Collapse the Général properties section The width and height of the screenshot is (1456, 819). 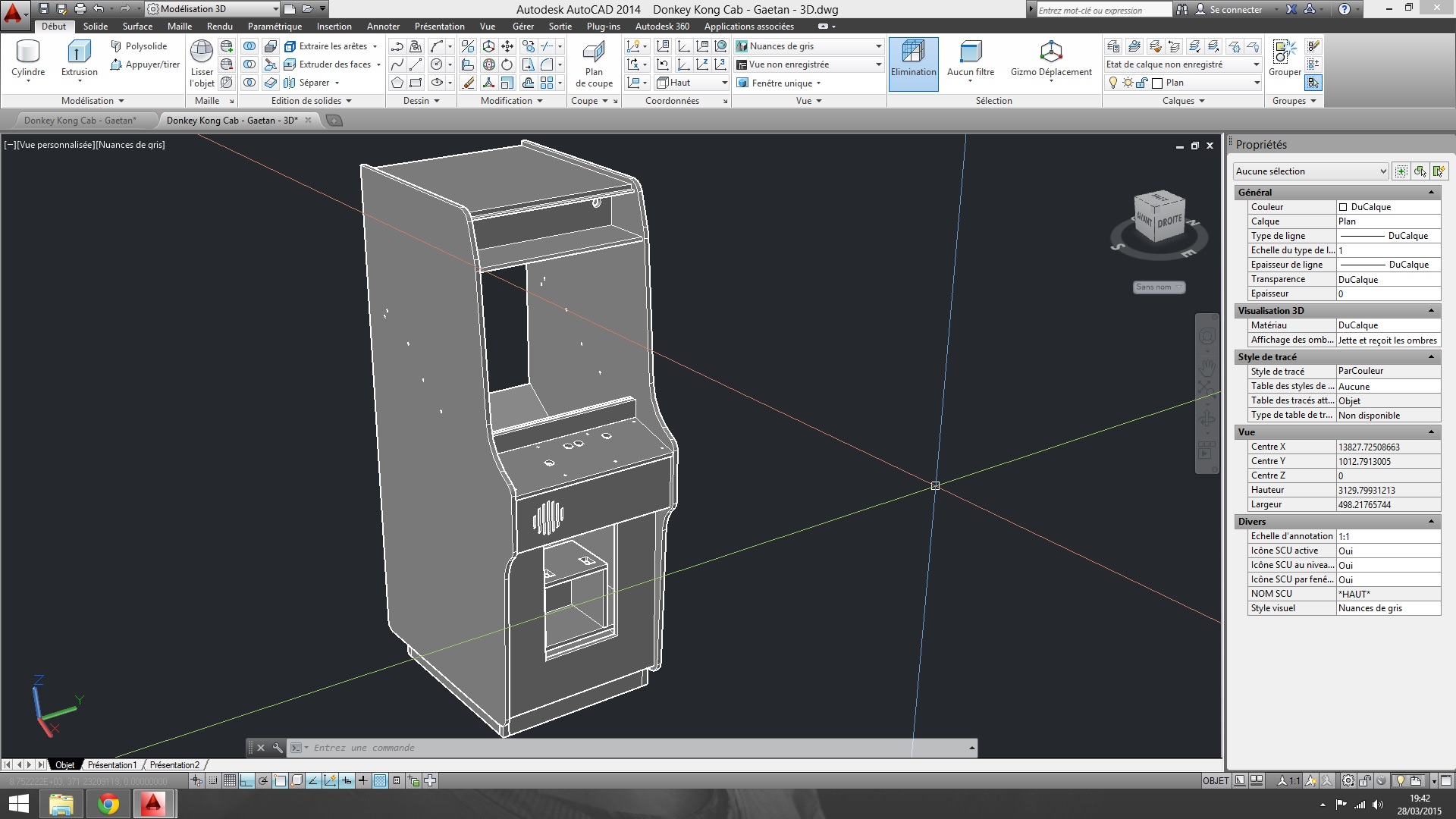pyautogui.click(x=1431, y=193)
